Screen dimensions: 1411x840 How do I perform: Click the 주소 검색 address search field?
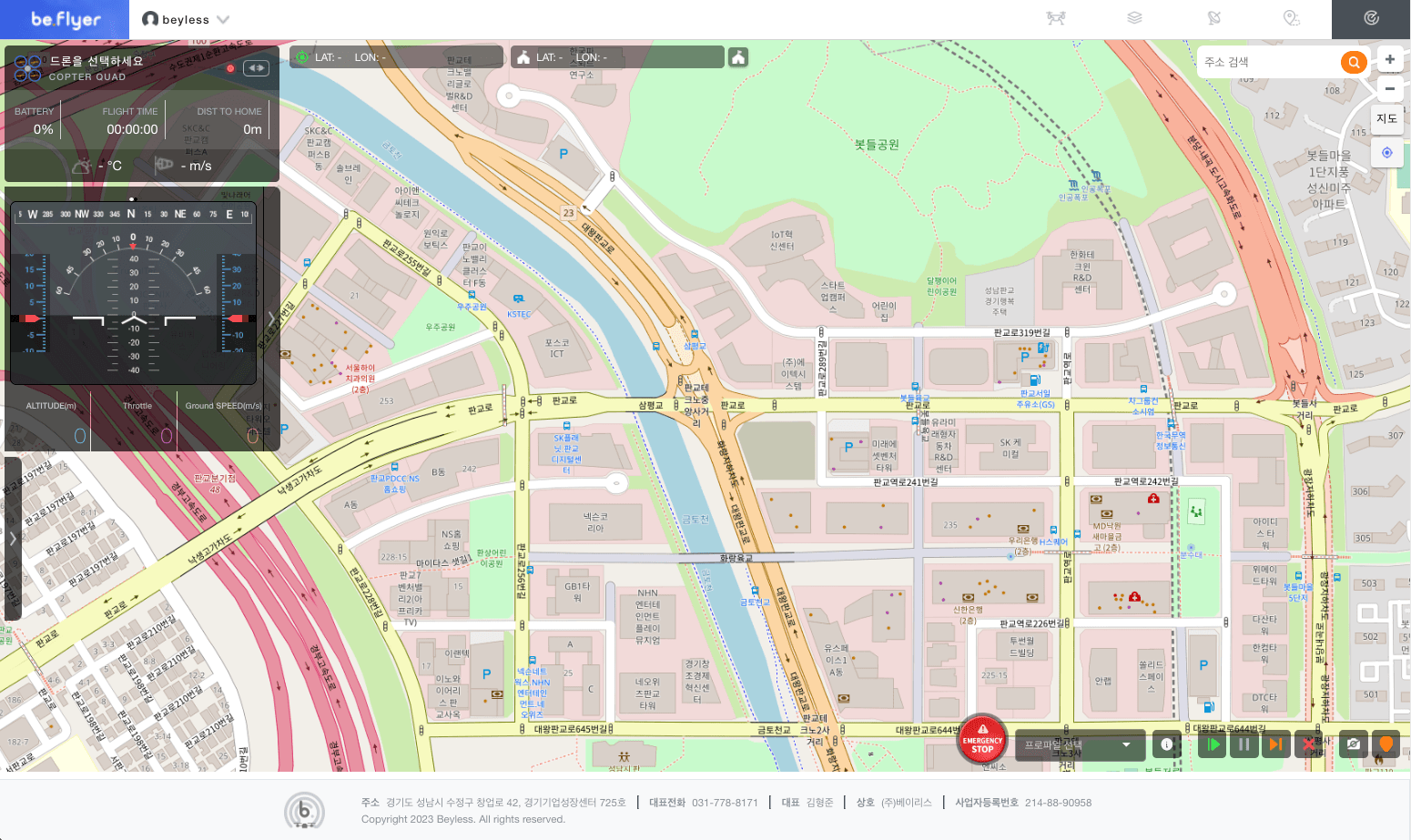[x=1268, y=62]
